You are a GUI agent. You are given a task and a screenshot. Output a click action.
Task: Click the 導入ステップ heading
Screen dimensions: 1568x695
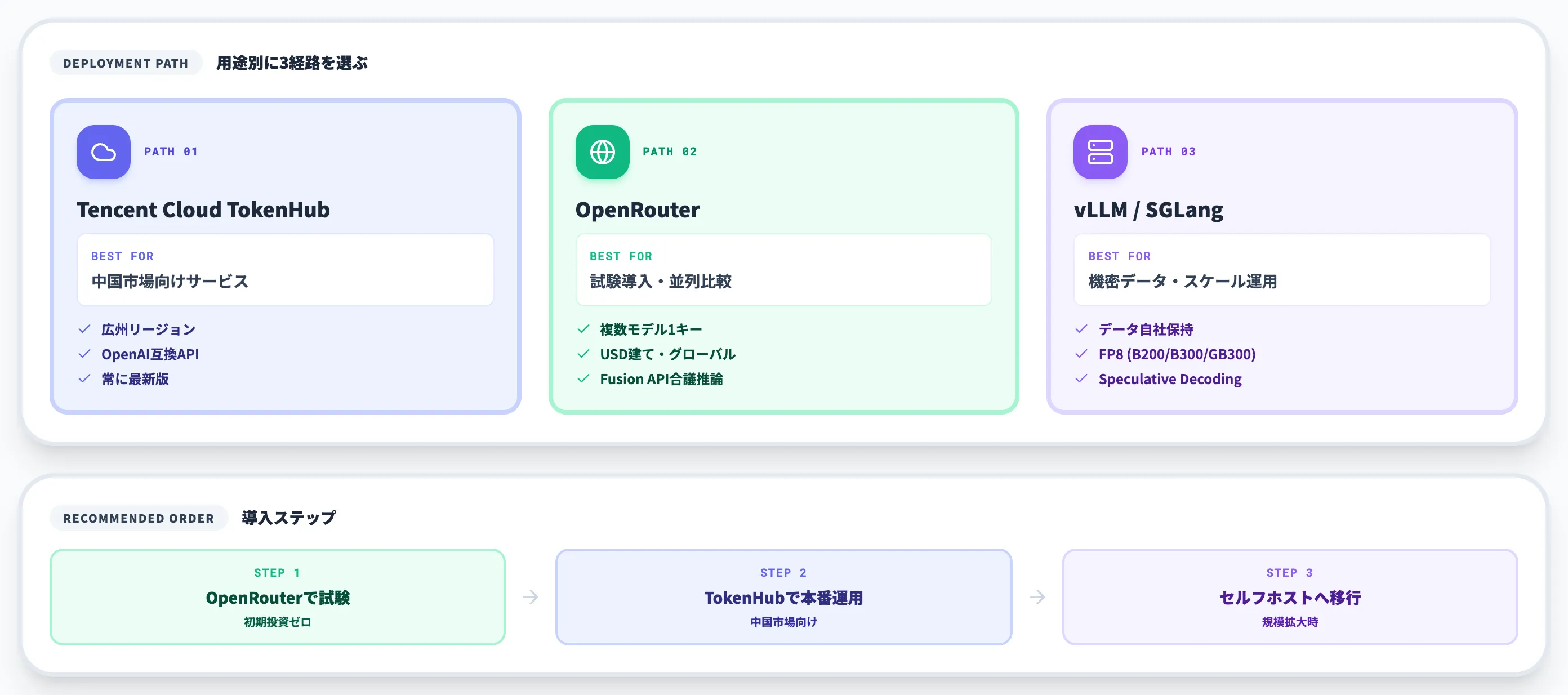[288, 518]
